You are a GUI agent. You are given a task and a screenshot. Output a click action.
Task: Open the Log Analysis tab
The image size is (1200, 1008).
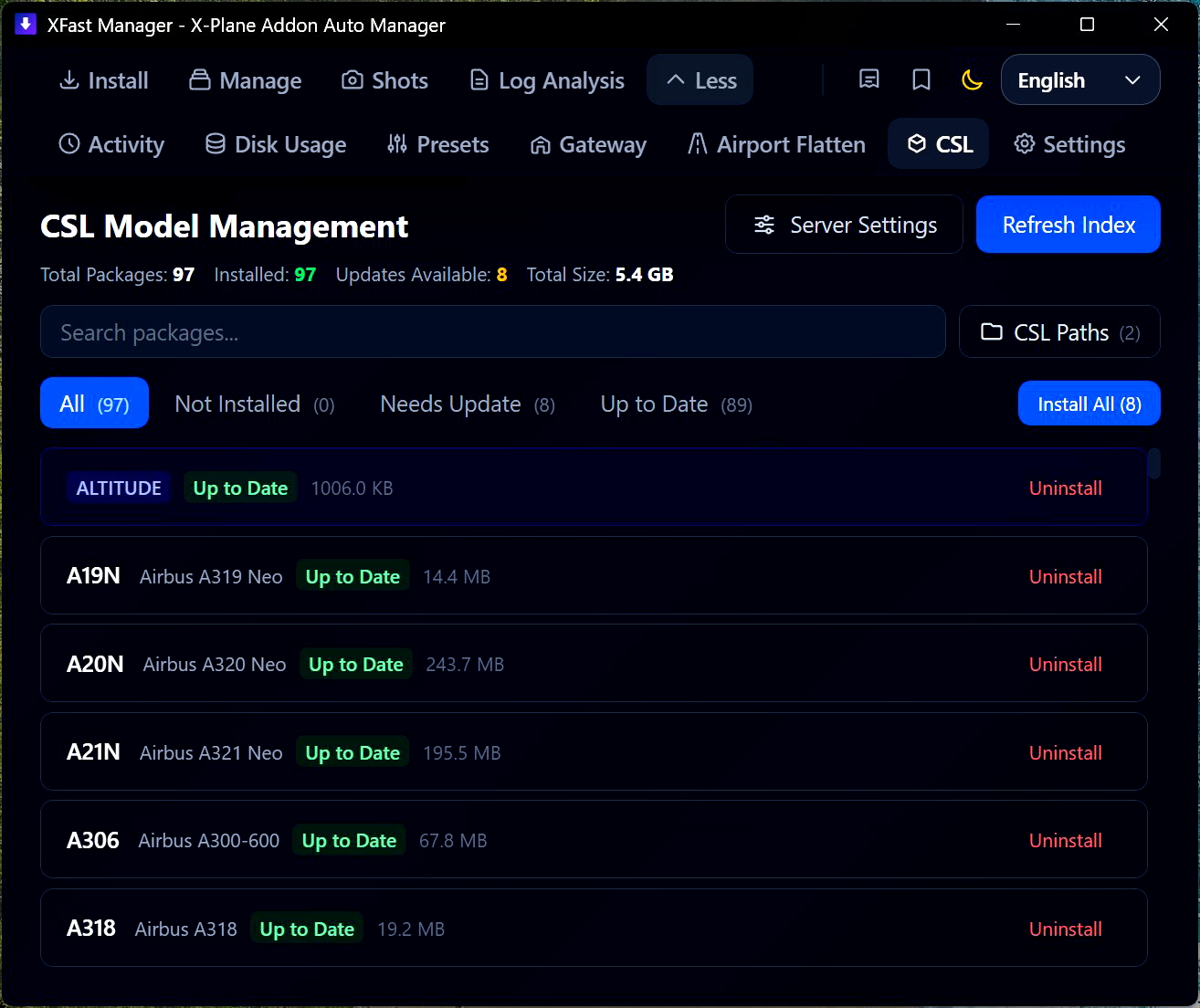click(547, 80)
